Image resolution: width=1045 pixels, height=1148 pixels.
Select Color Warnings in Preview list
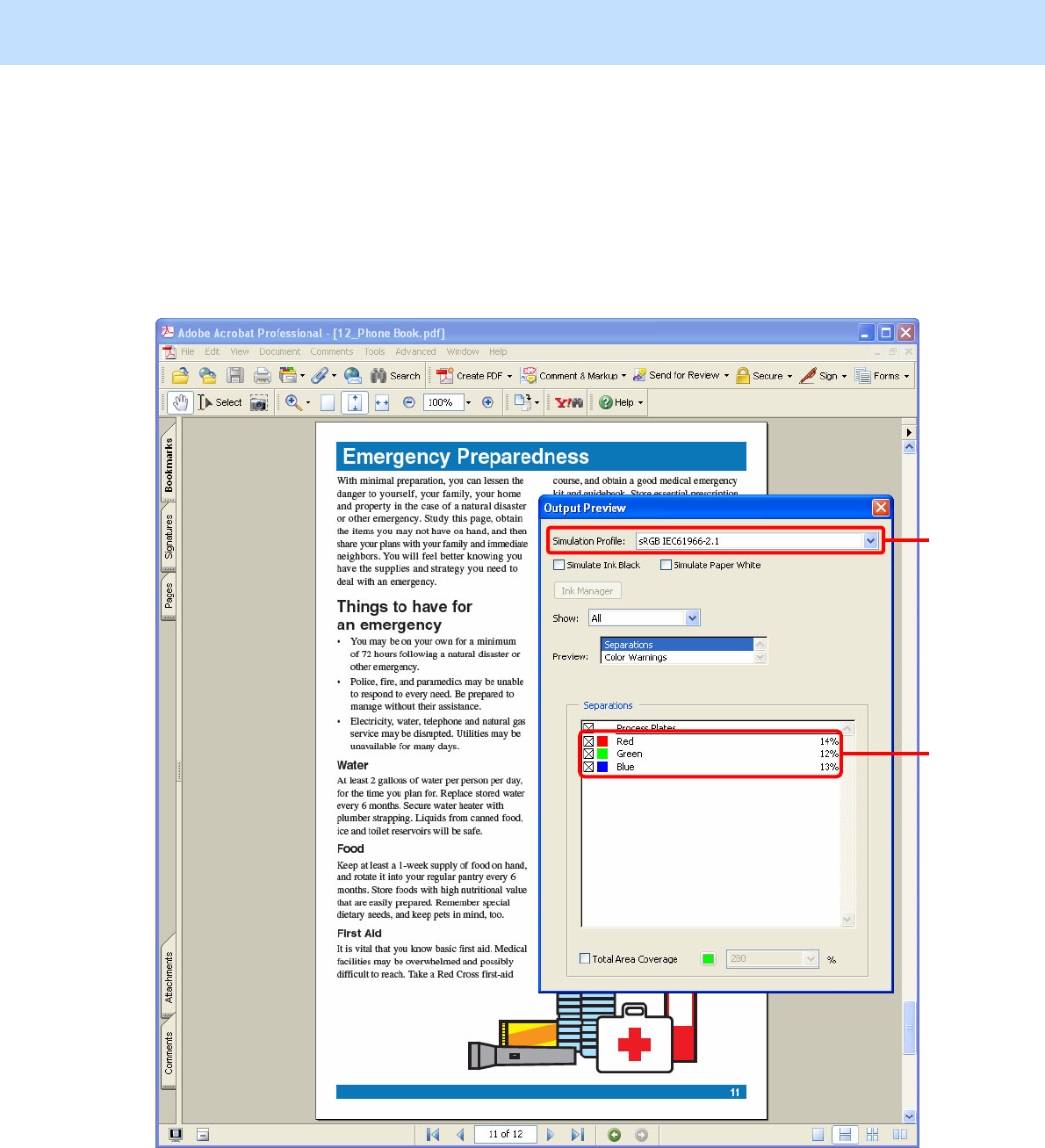677,657
